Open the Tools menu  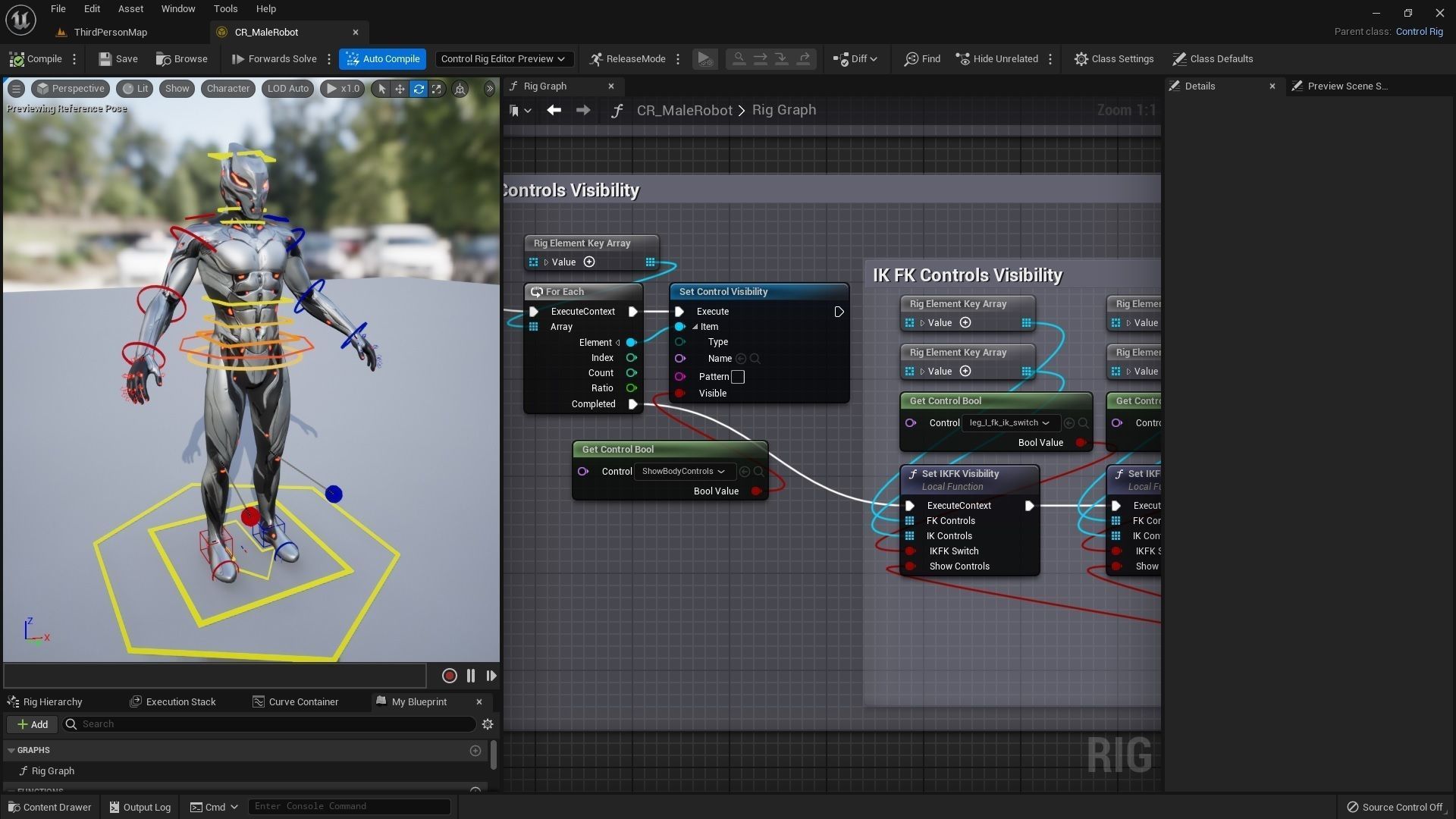[225, 9]
